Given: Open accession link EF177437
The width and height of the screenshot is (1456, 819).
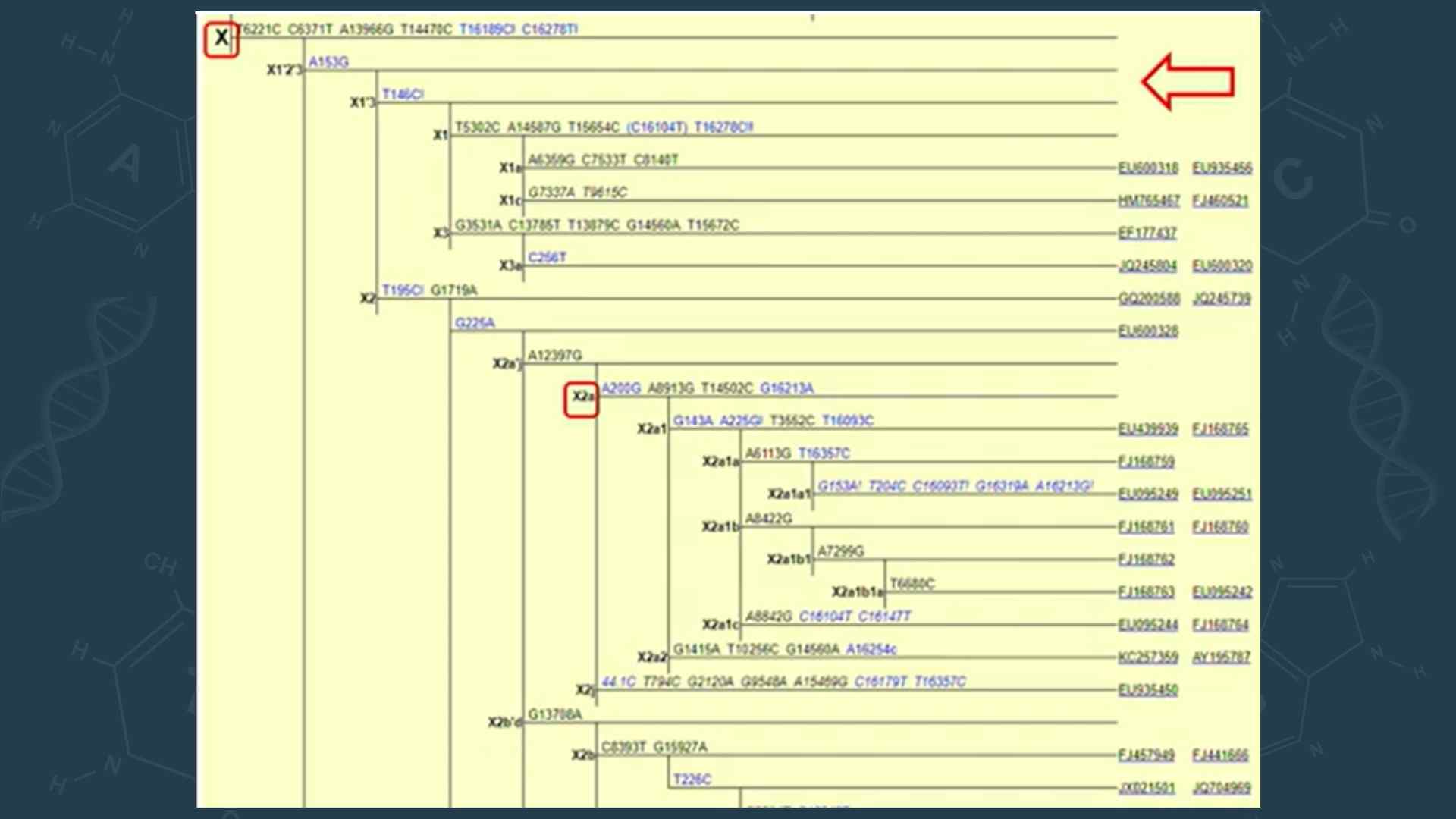Looking at the screenshot, I should click(1147, 233).
